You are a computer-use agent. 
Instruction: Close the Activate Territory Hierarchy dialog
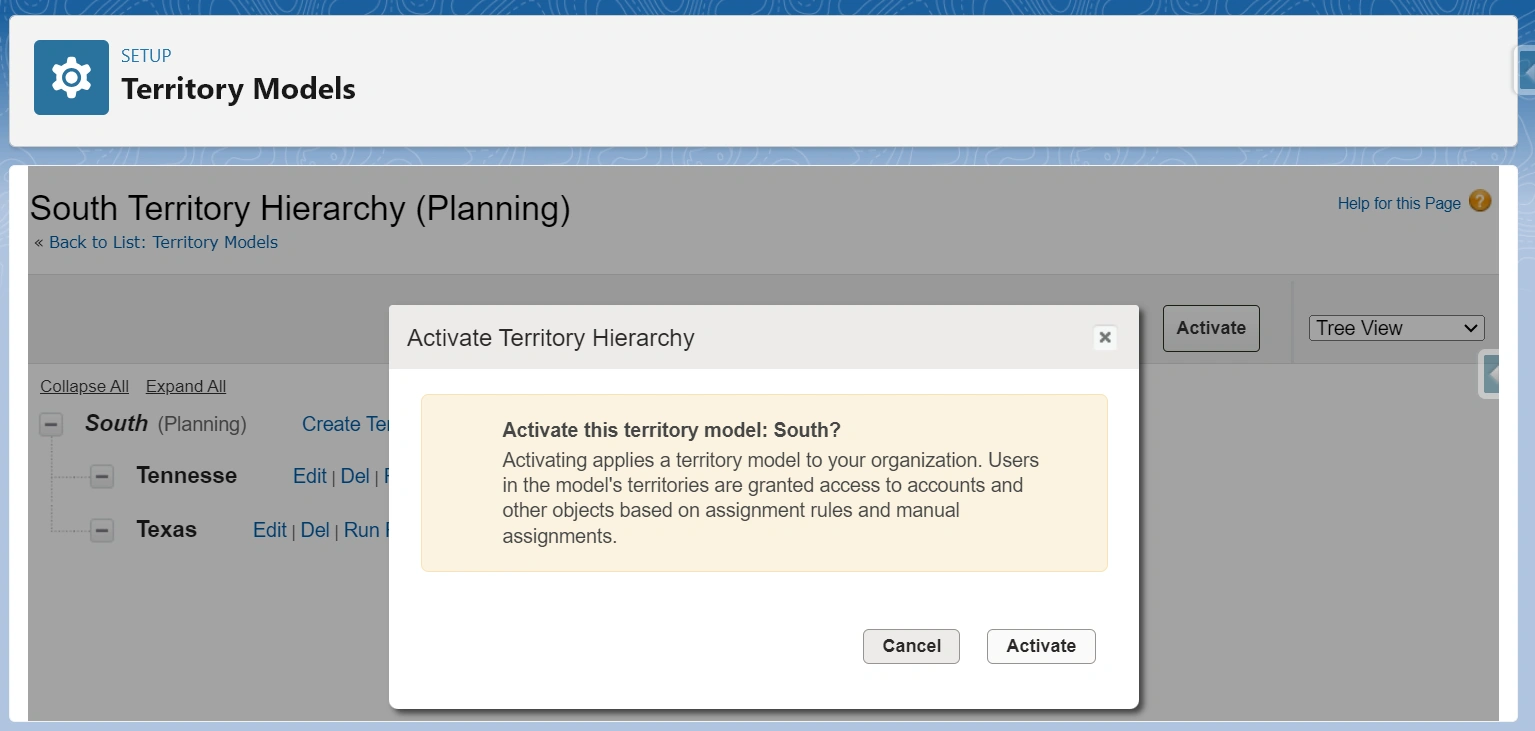(x=1104, y=337)
